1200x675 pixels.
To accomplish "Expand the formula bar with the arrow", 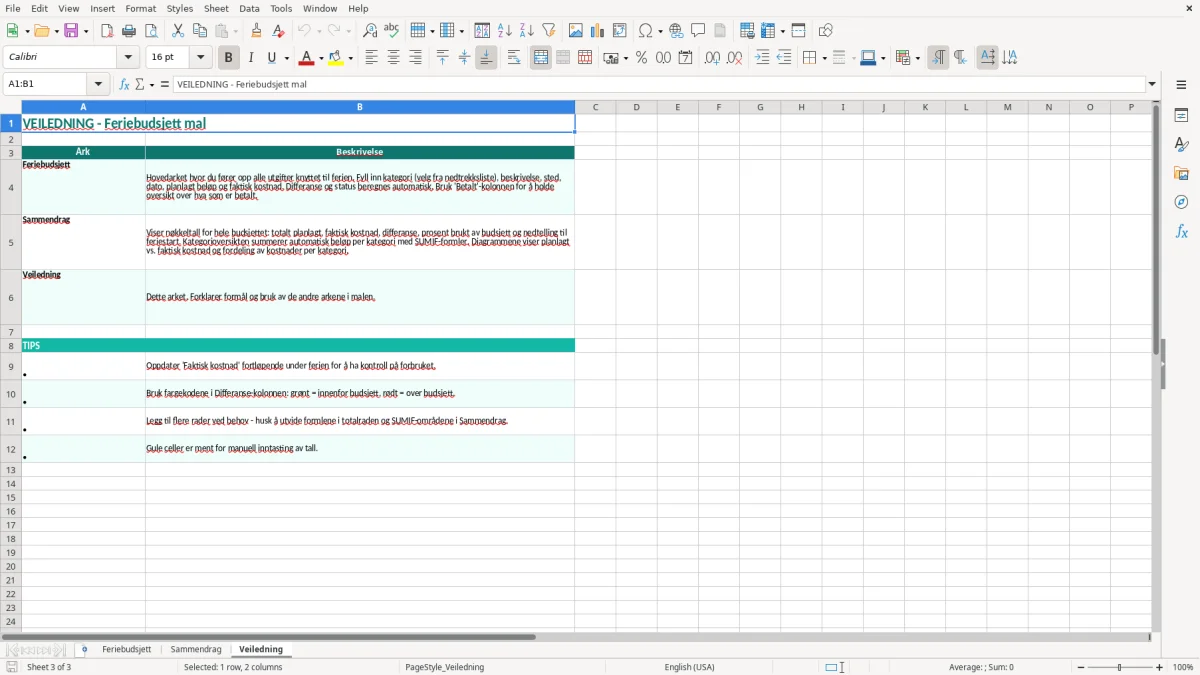I will click(1152, 84).
